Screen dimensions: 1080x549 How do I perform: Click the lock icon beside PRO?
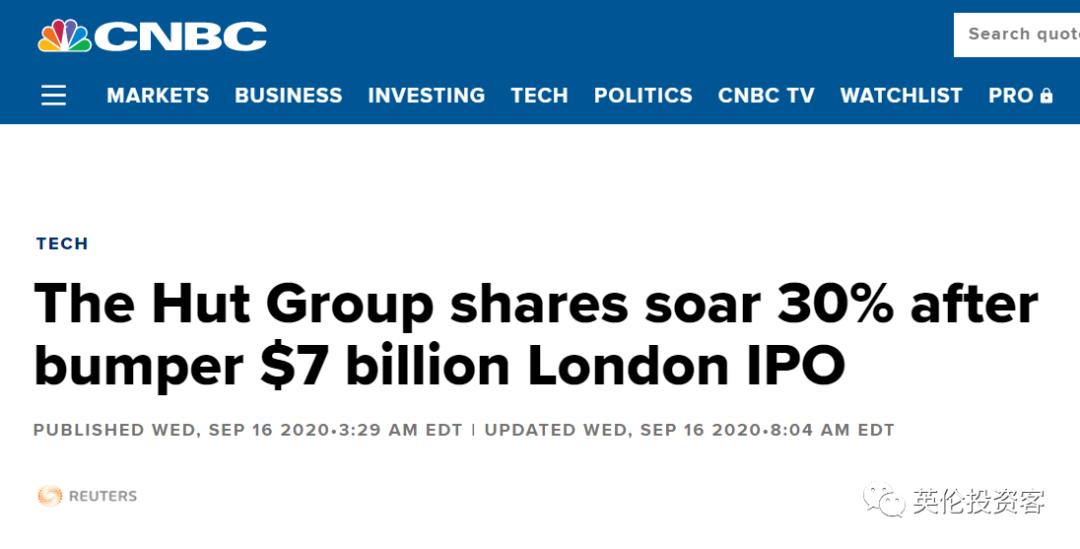tap(1047, 96)
